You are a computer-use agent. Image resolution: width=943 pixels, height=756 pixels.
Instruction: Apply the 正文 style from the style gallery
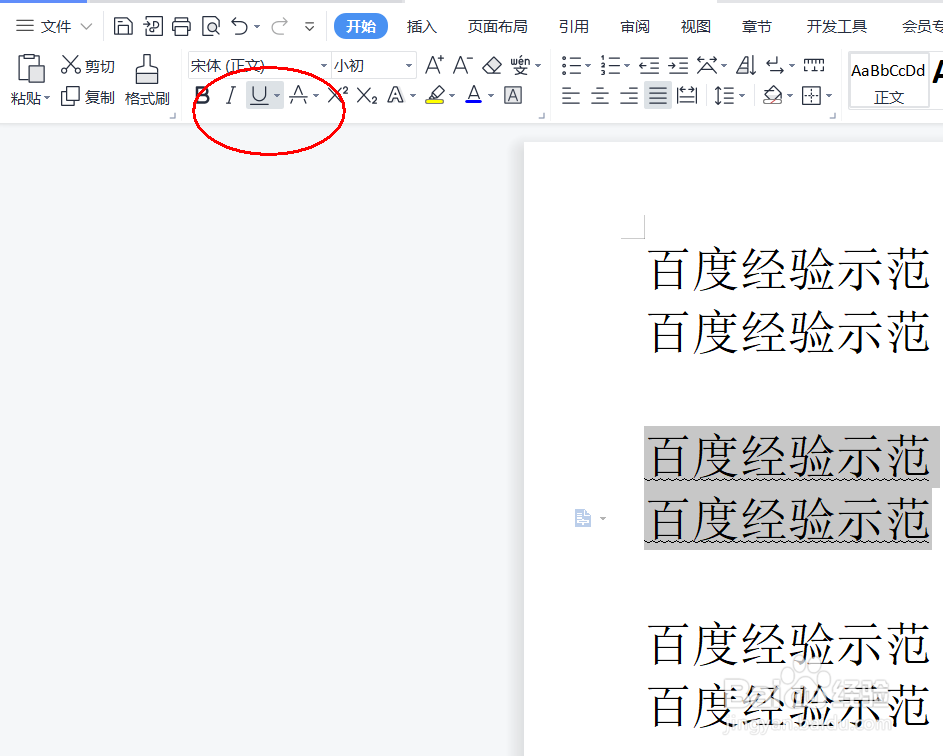tap(888, 80)
